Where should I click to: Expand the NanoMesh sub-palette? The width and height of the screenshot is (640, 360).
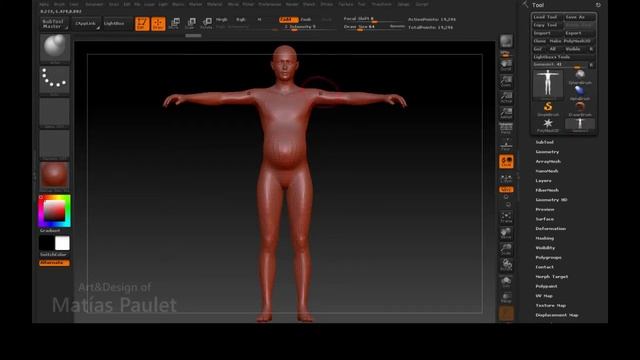click(x=547, y=171)
